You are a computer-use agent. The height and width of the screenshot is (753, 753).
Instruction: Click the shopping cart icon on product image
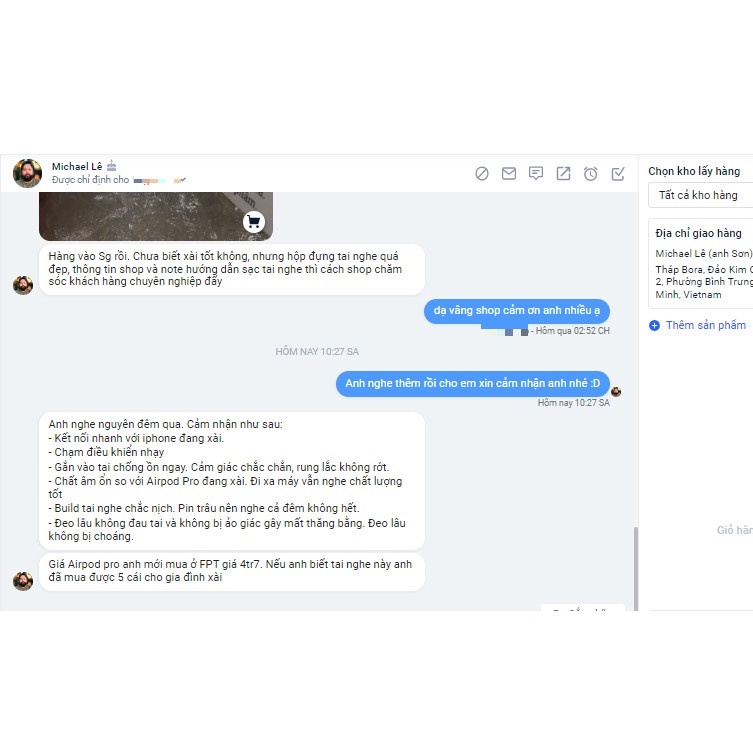254,222
